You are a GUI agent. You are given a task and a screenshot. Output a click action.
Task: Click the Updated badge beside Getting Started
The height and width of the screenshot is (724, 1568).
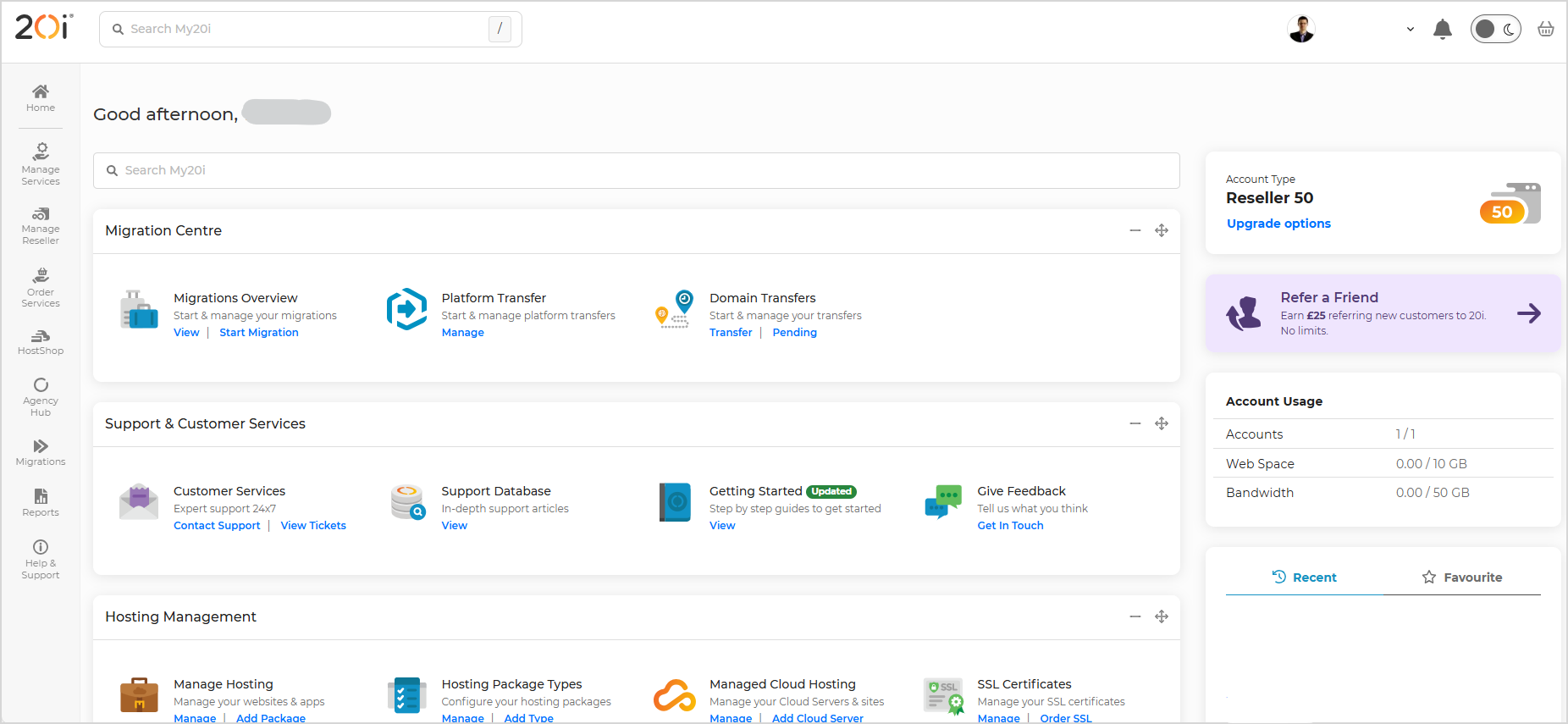[x=831, y=491]
